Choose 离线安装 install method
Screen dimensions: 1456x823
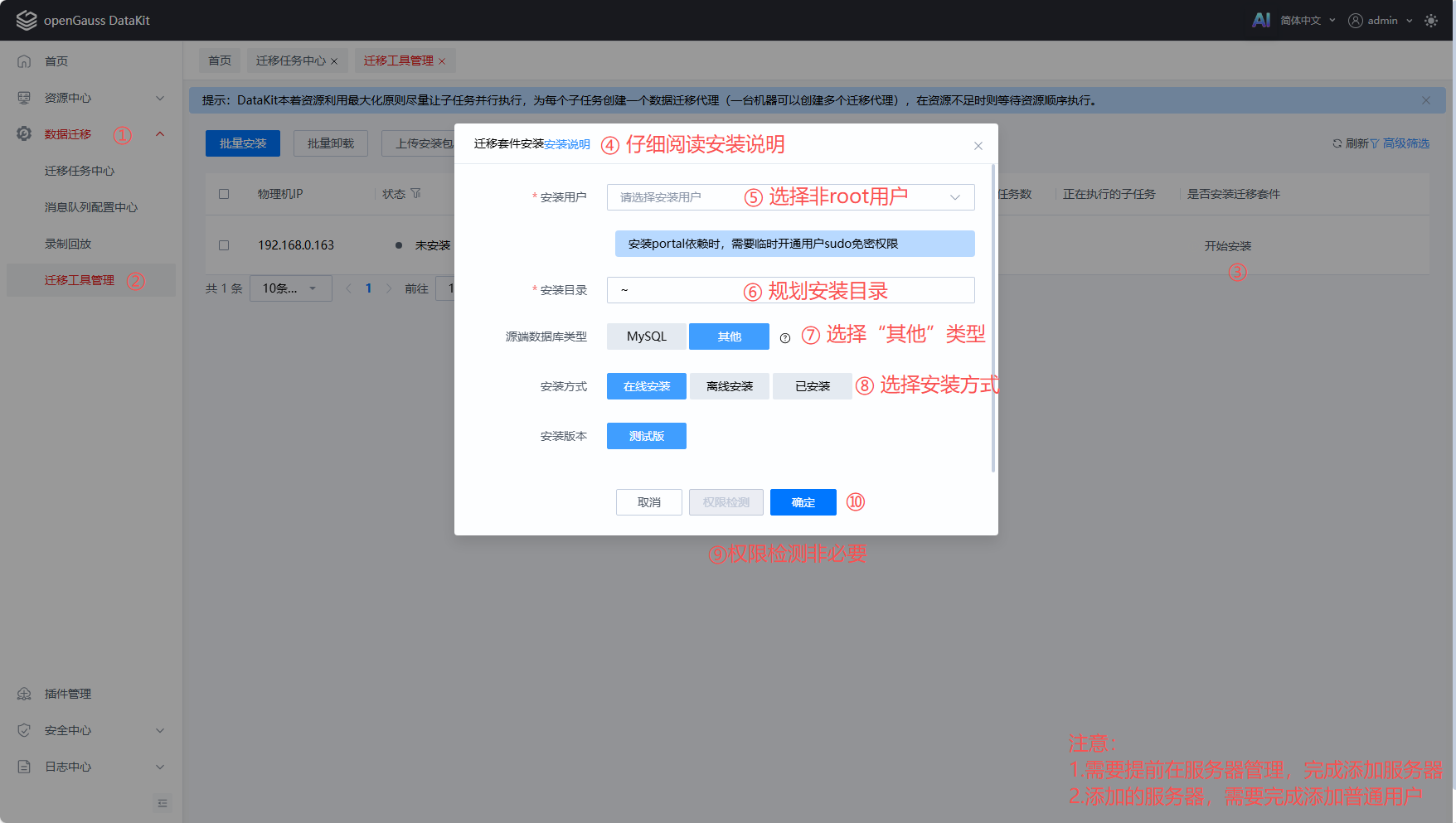(x=730, y=386)
